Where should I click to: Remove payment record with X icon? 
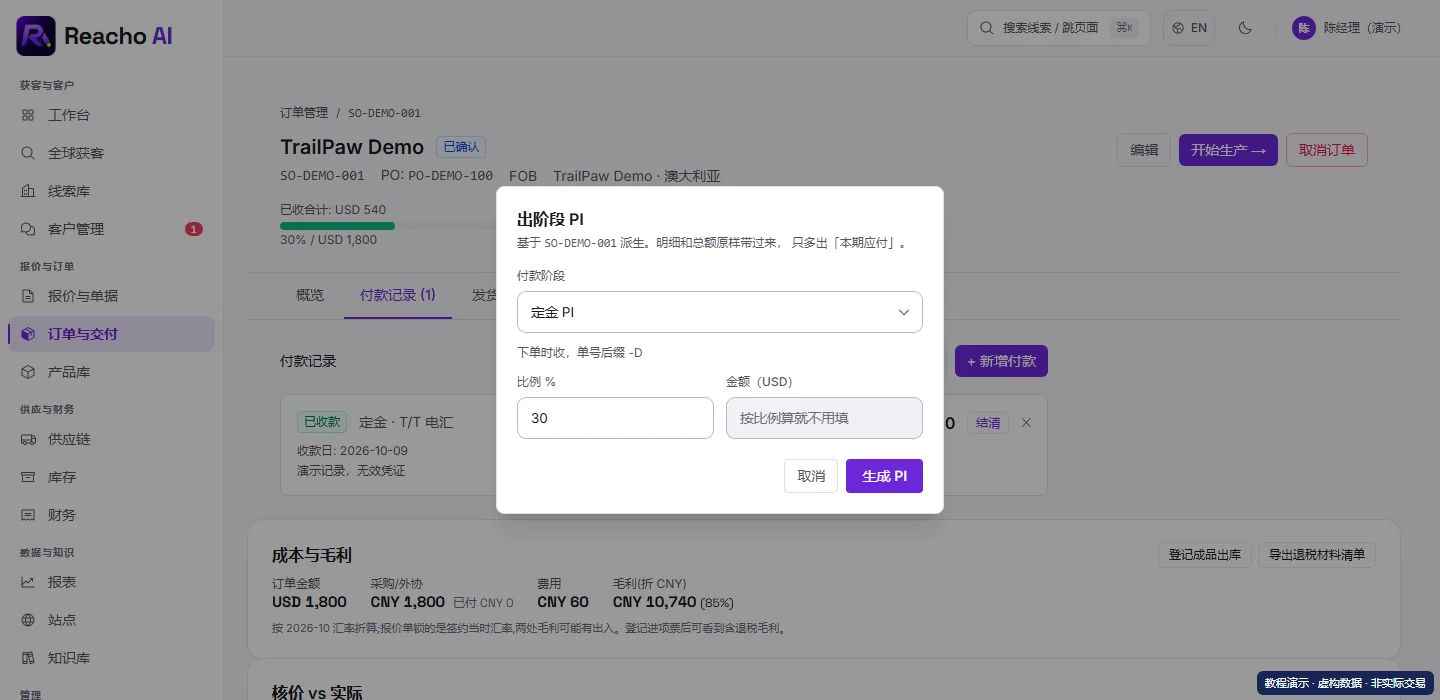(x=1026, y=423)
